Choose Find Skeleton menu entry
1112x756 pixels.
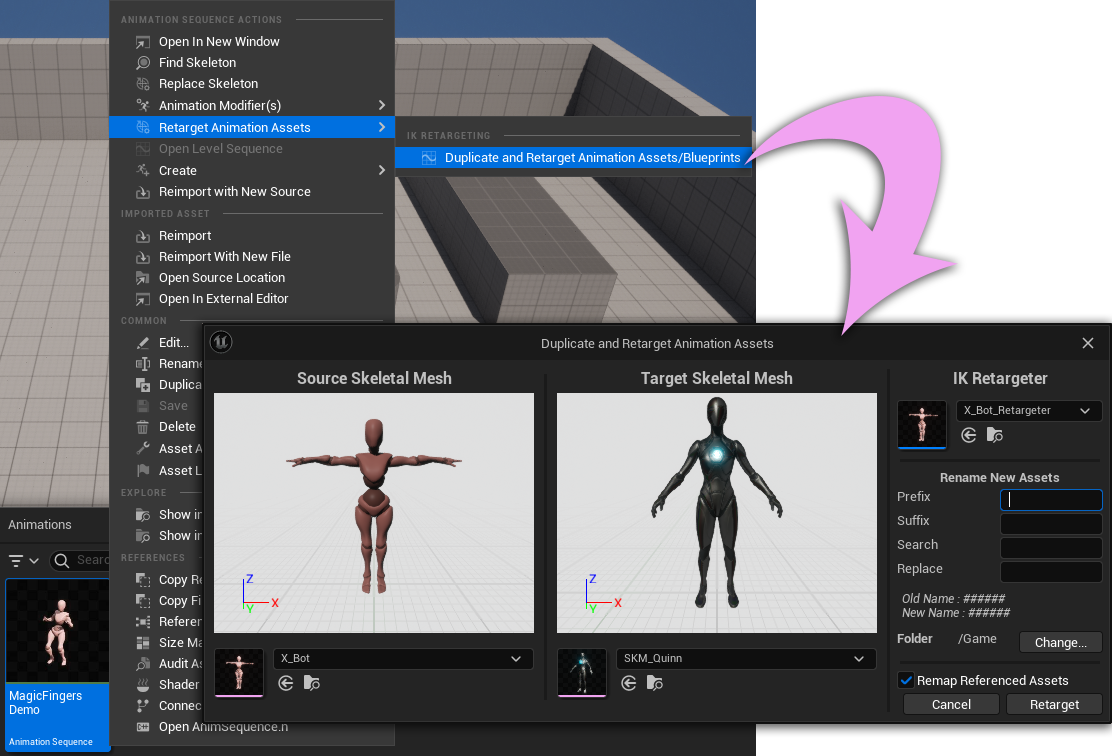pos(252,63)
